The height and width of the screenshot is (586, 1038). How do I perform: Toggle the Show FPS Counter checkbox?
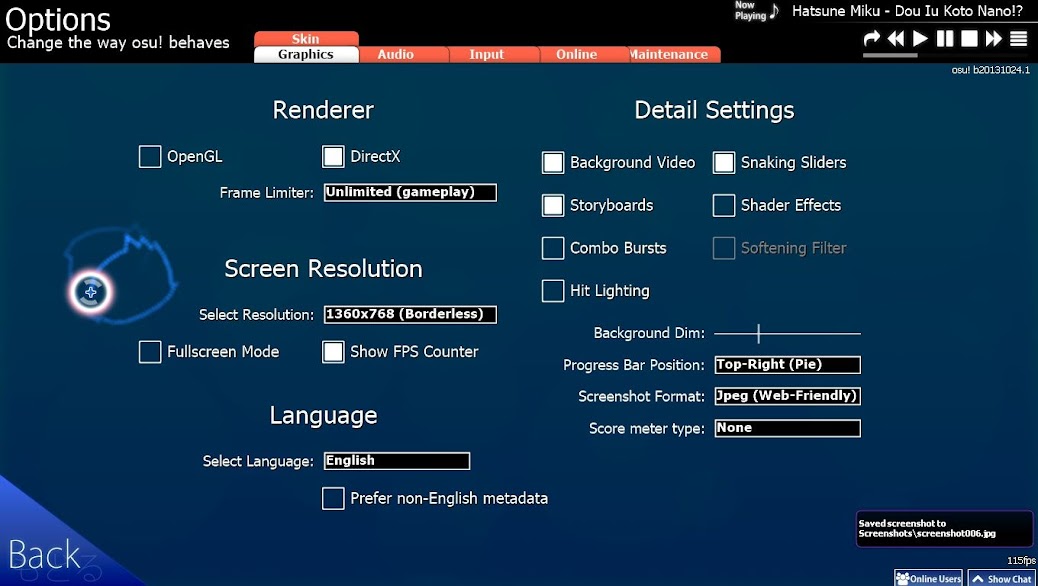[333, 352]
